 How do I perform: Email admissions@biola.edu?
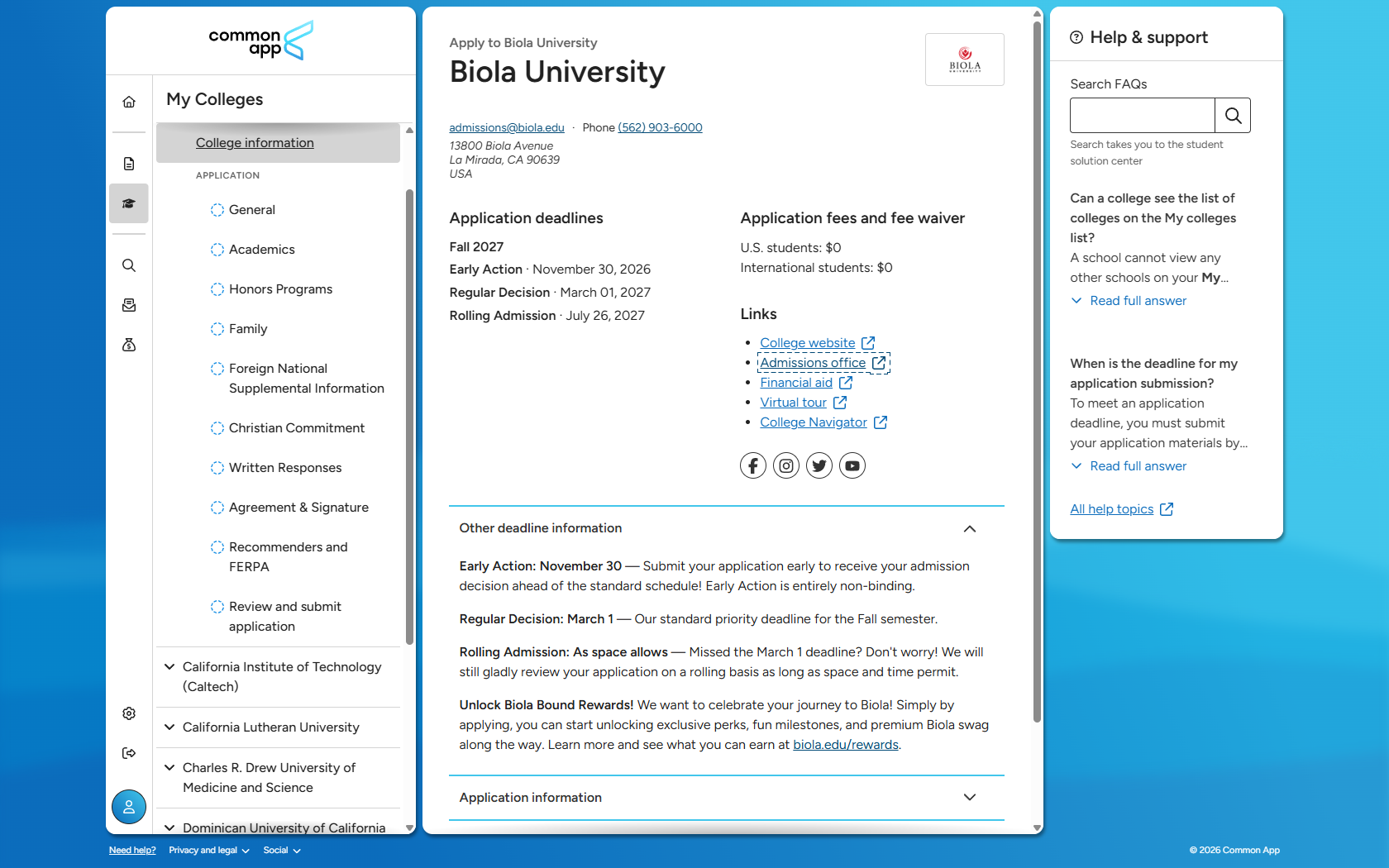click(x=507, y=127)
